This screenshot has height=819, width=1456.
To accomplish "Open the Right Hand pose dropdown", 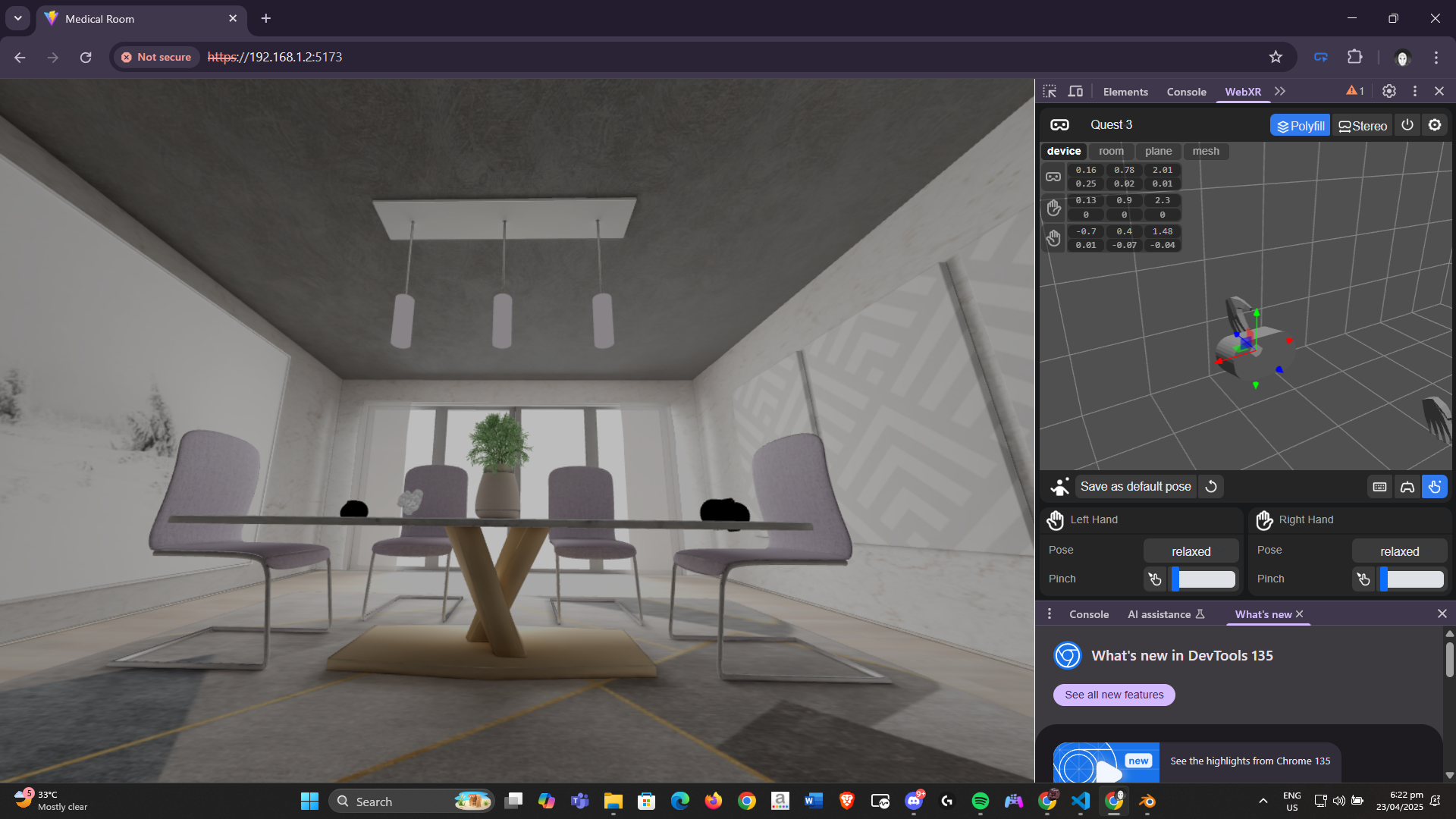I will [1399, 551].
